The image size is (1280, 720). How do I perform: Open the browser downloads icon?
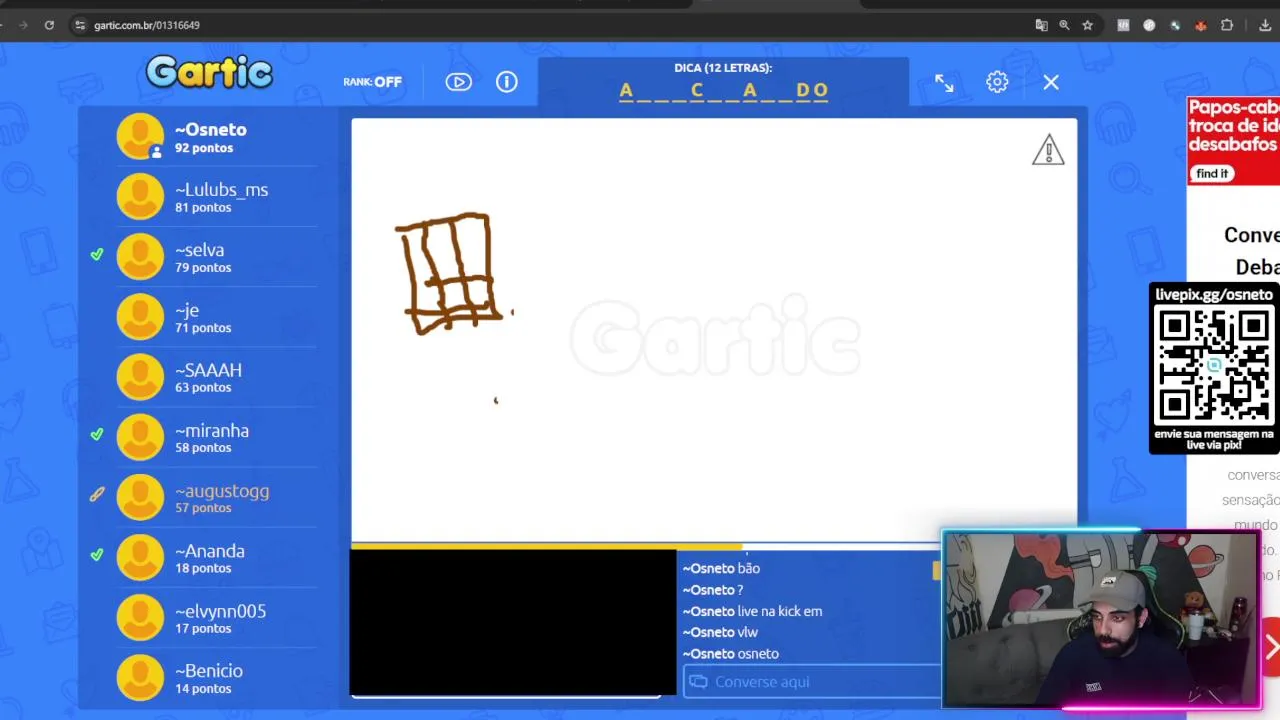(1265, 25)
